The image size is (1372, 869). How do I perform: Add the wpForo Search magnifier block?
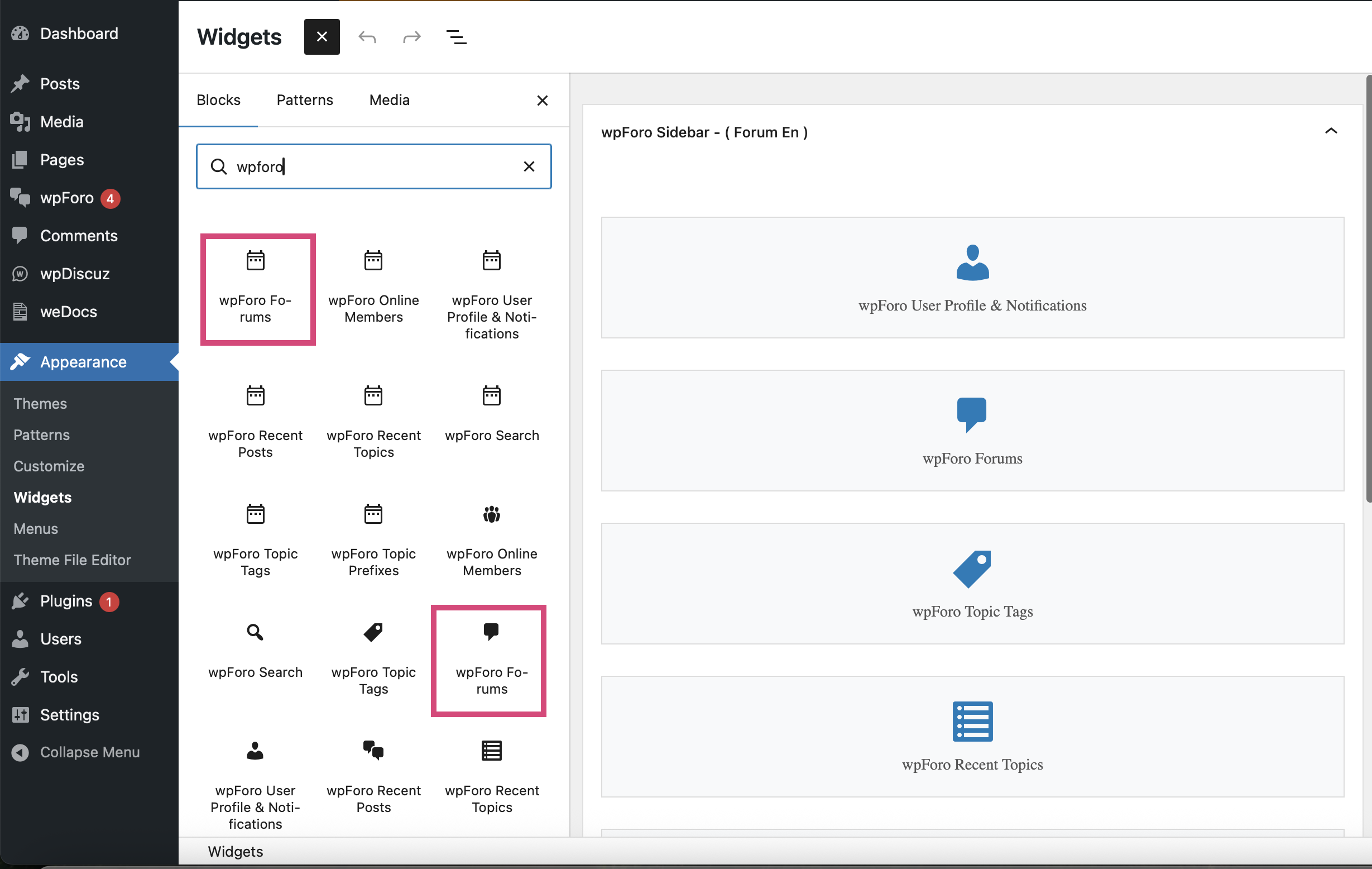click(255, 650)
